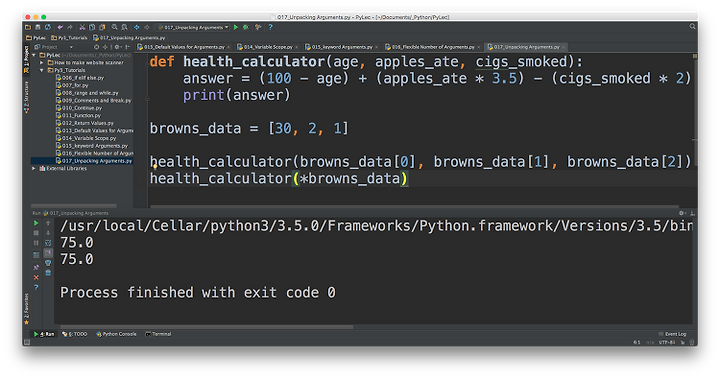The image size is (720, 378).
Task: Click the Py3_Tutorials breadcrumb
Action: click(x=69, y=38)
